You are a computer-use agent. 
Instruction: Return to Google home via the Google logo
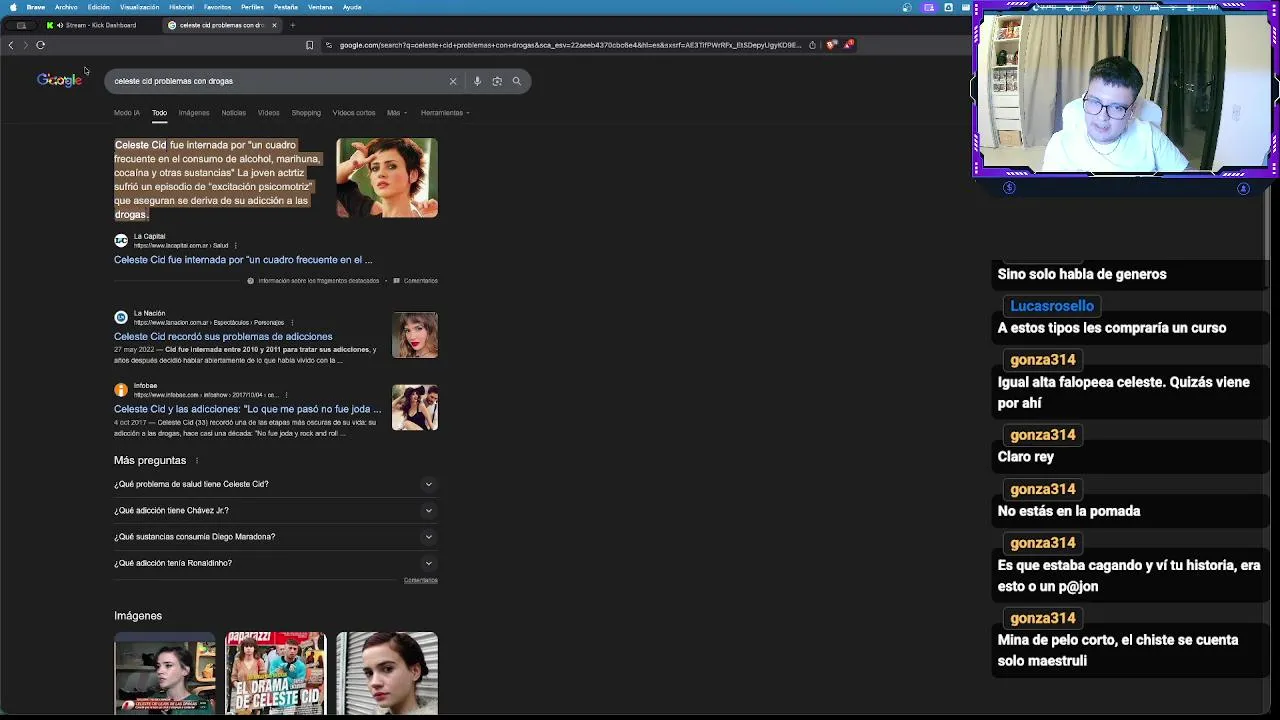point(59,80)
